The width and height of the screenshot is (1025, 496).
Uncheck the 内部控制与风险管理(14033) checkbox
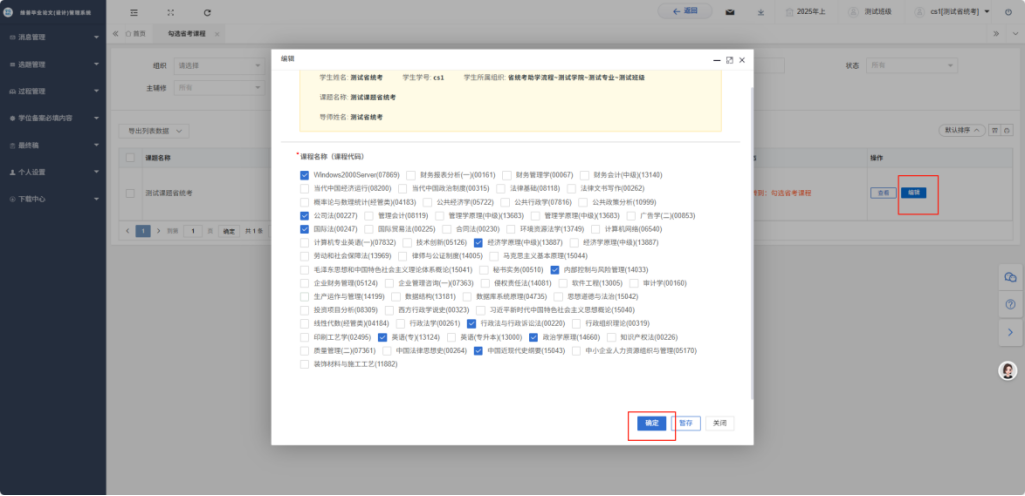click(555, 269)
